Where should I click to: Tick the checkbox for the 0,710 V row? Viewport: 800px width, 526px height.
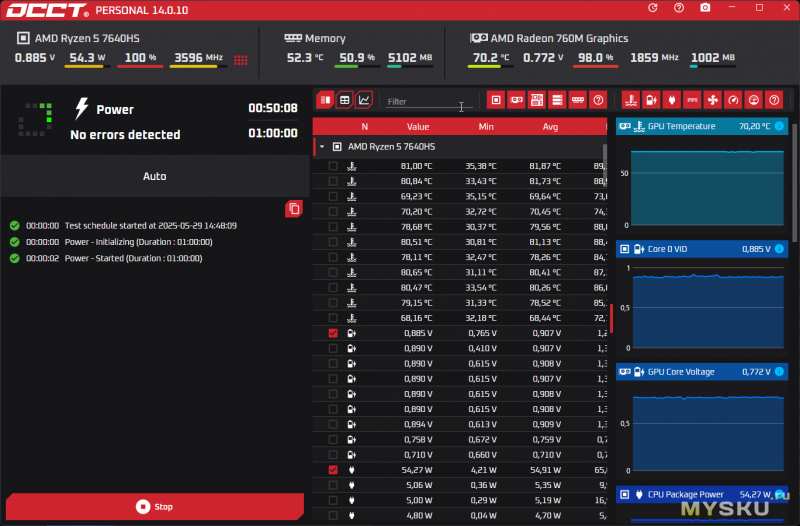(x=333, y=455)
